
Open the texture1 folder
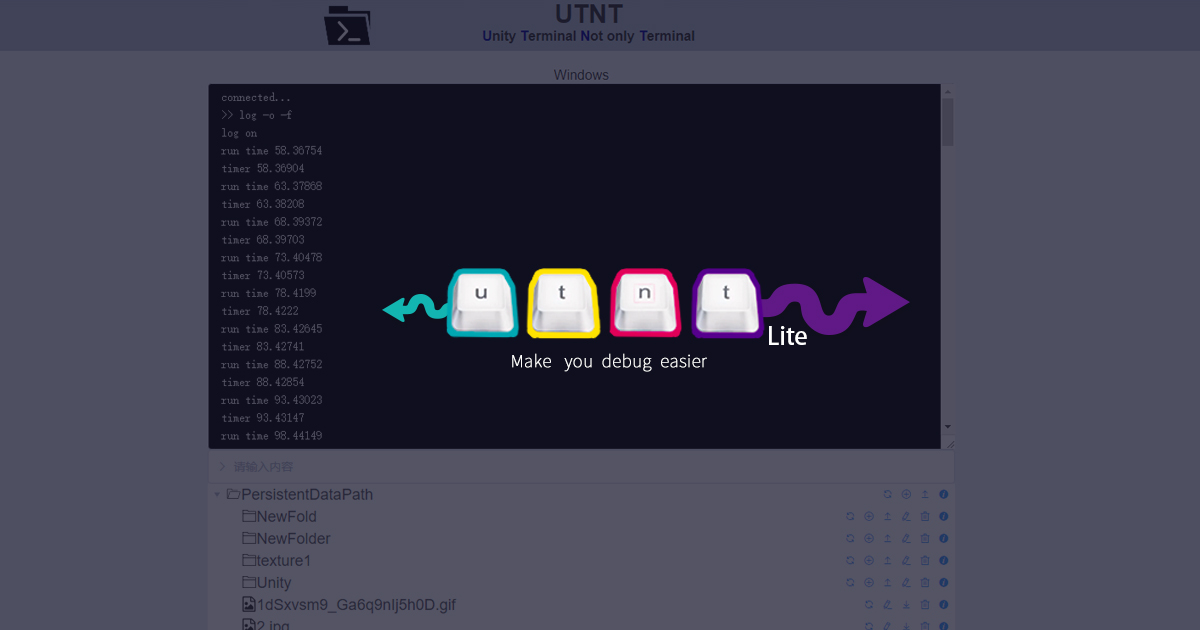tap(277, 560)
